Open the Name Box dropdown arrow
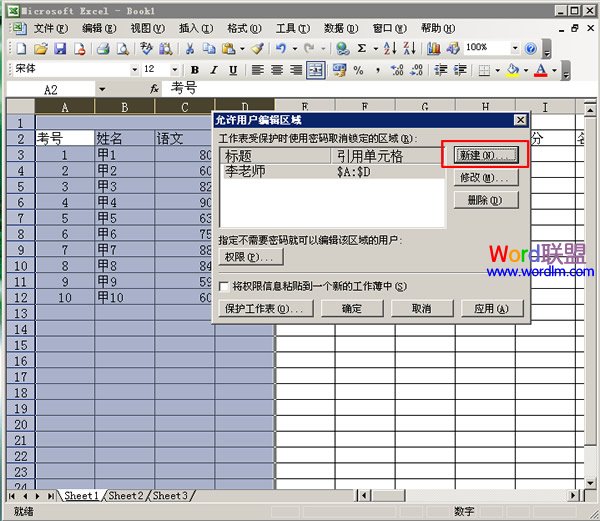The width and height of the screenshot is (600, 521). coord(102,90)
